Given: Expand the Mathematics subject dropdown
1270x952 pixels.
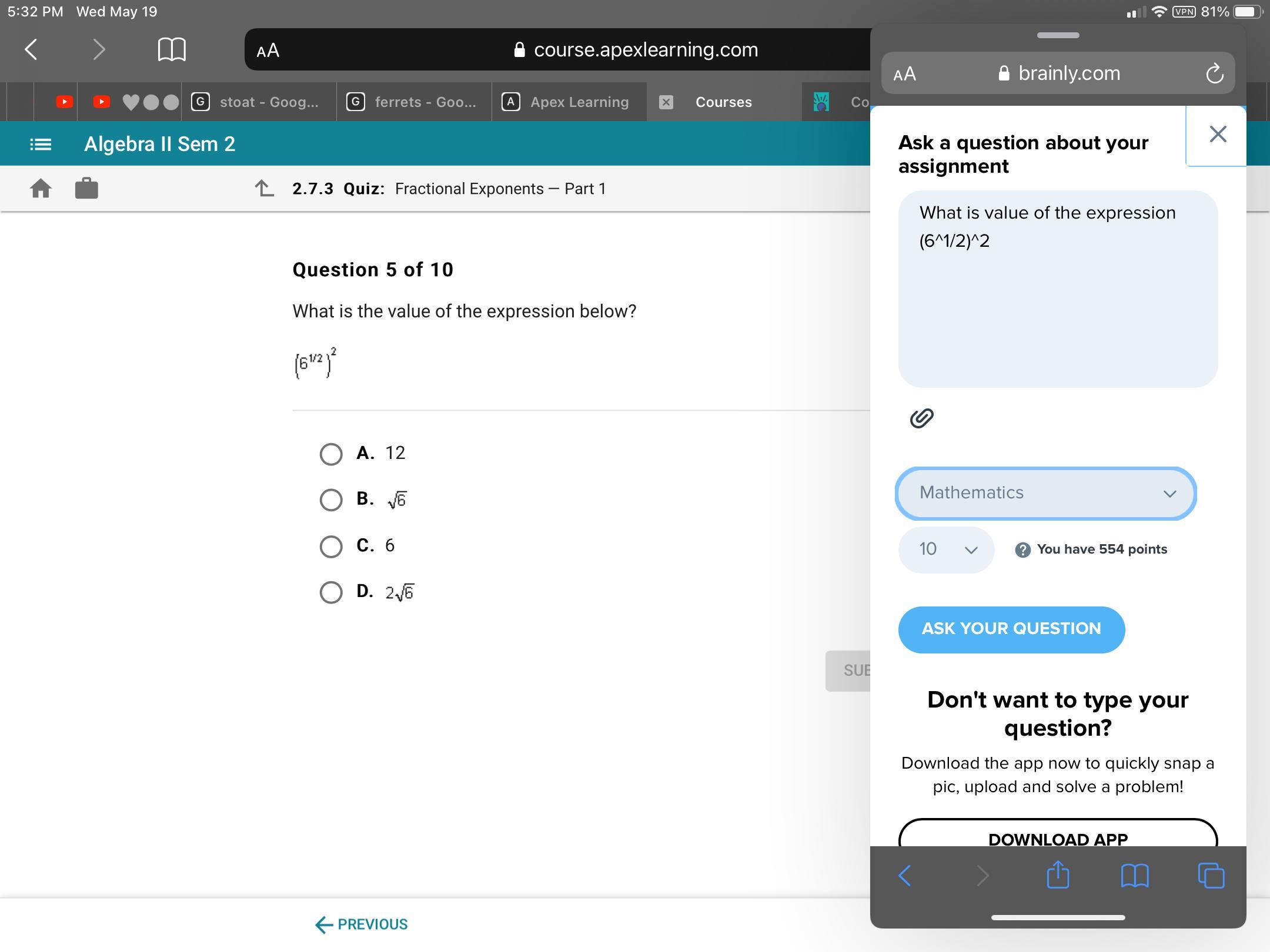Looking at the screenshot, I should (1045, 493).
